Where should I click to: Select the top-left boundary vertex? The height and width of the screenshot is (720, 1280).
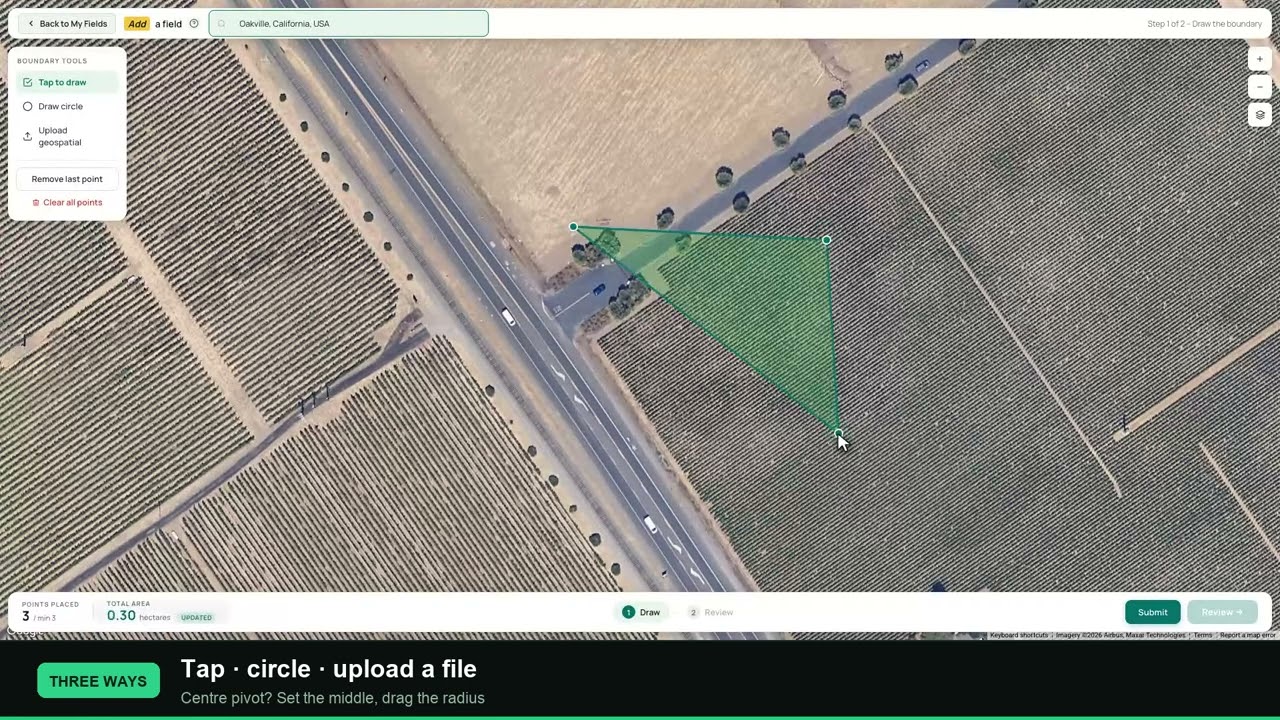(573, 227)
